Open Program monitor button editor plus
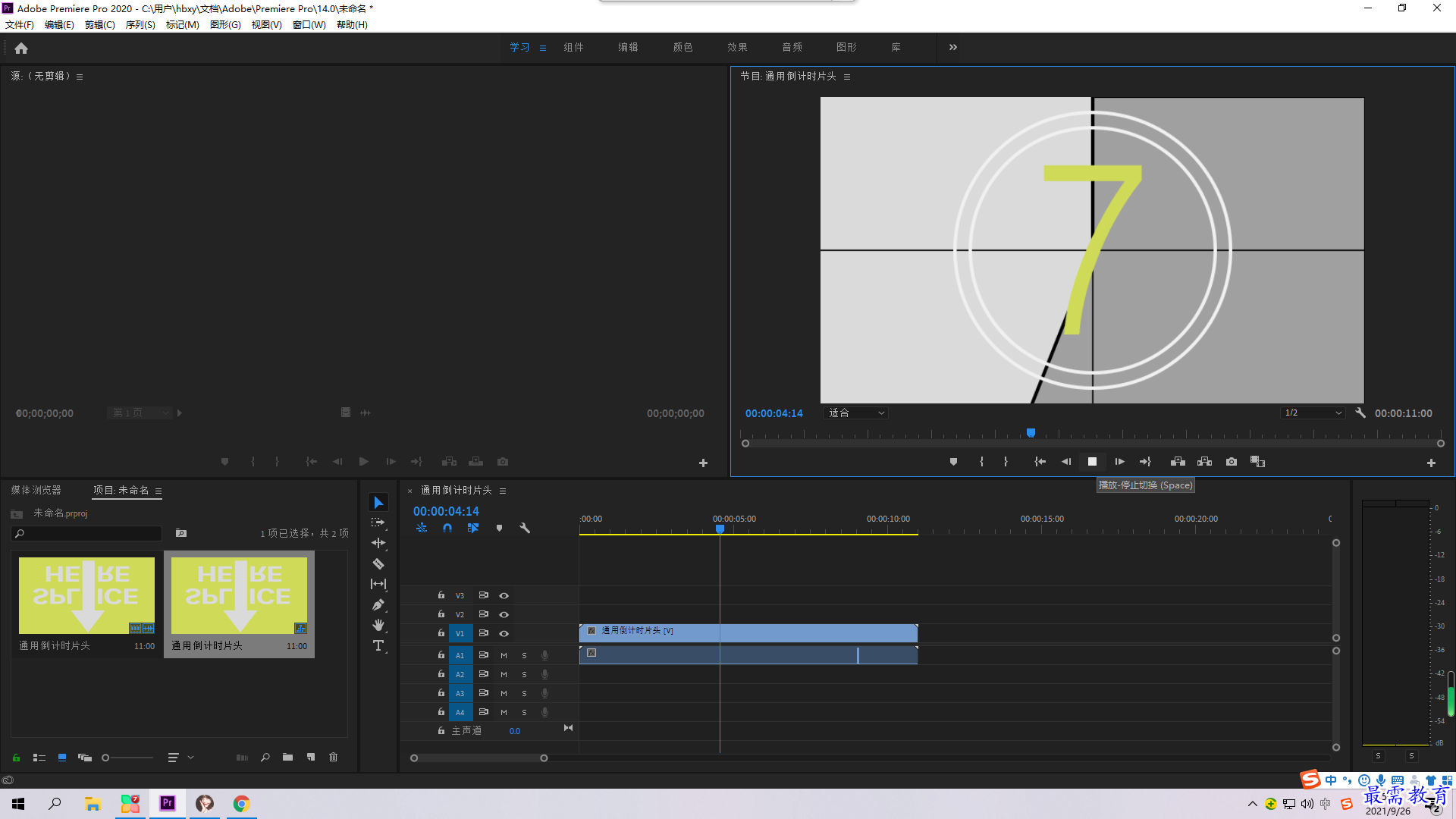 point(1431,463)
